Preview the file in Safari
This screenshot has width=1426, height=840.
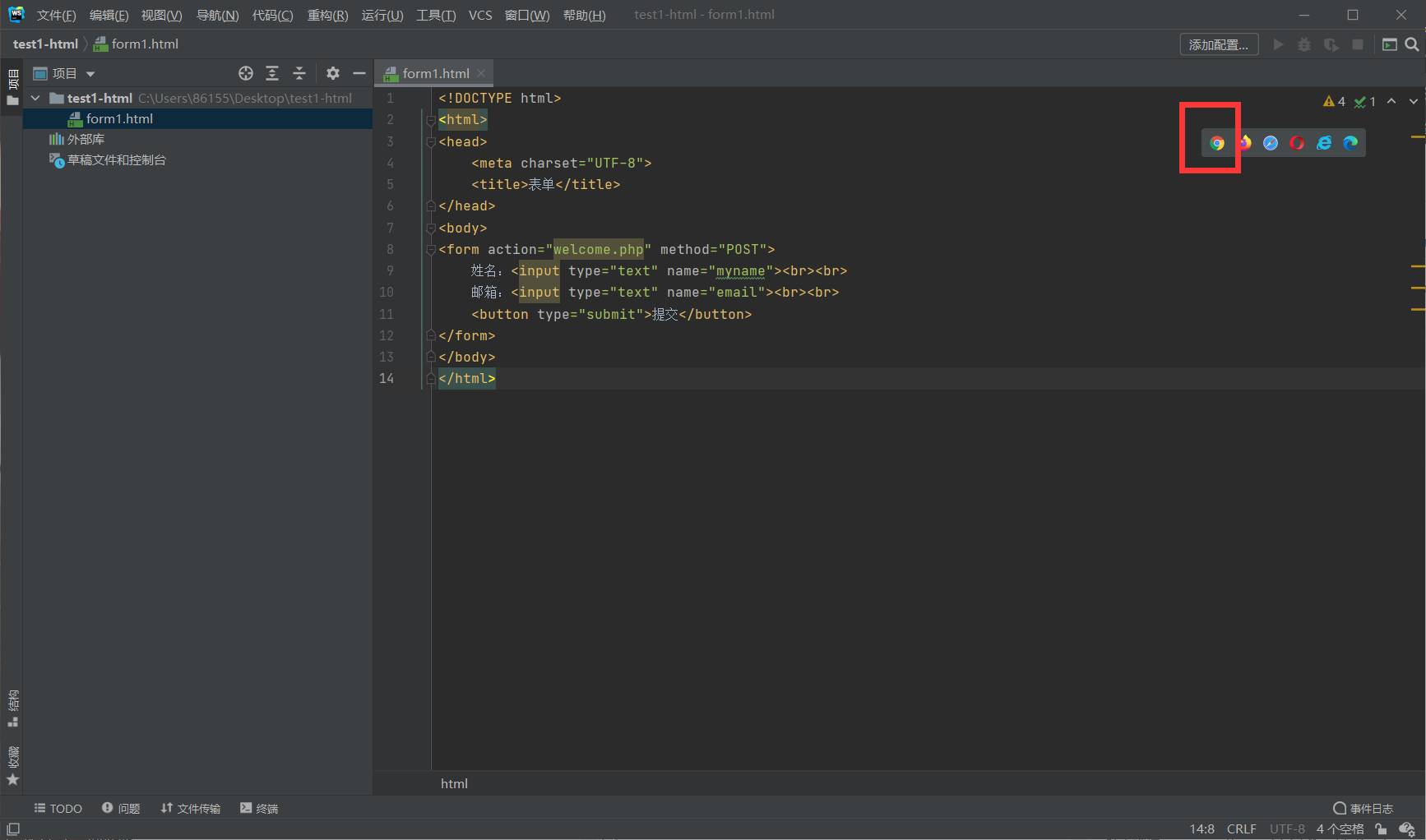1271,142
